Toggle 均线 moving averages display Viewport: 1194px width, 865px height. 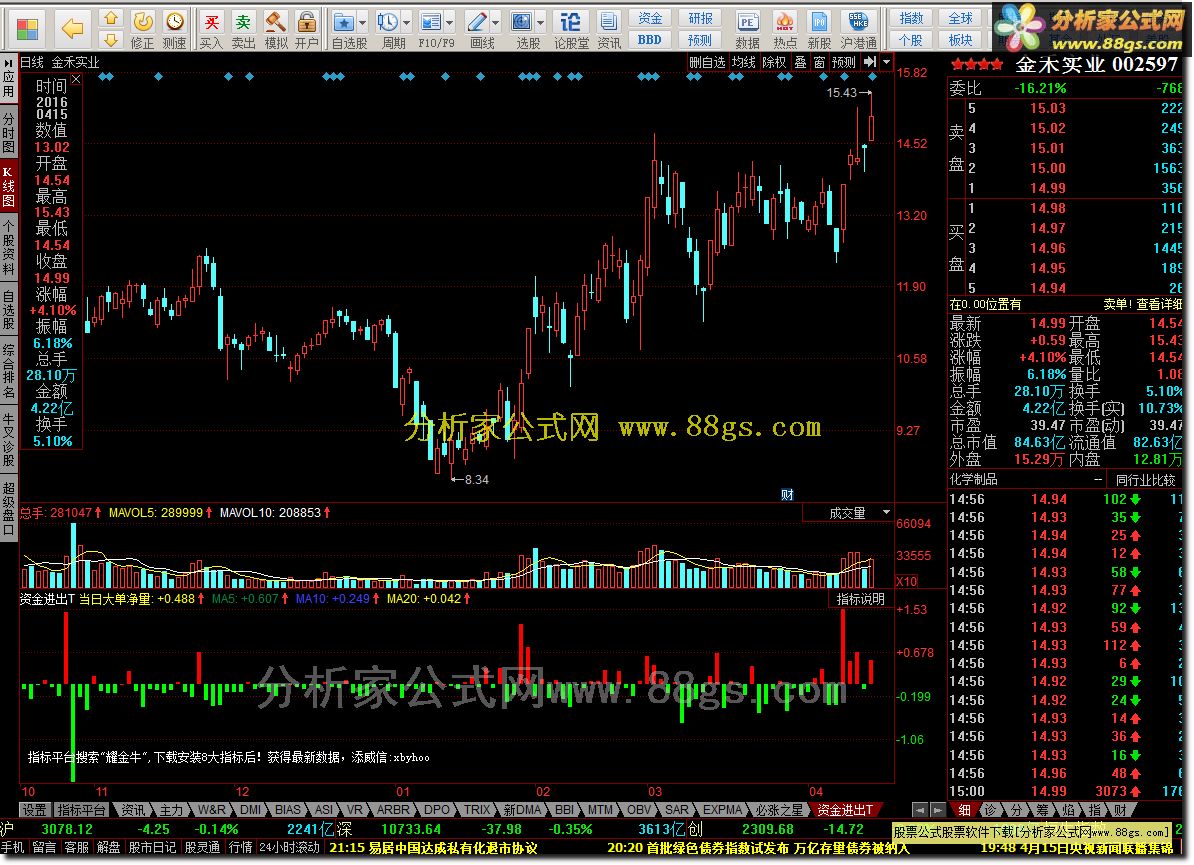point(744,62)
